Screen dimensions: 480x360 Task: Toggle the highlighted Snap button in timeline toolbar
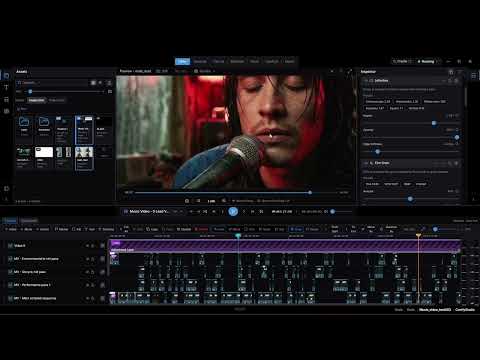point(296,229)
